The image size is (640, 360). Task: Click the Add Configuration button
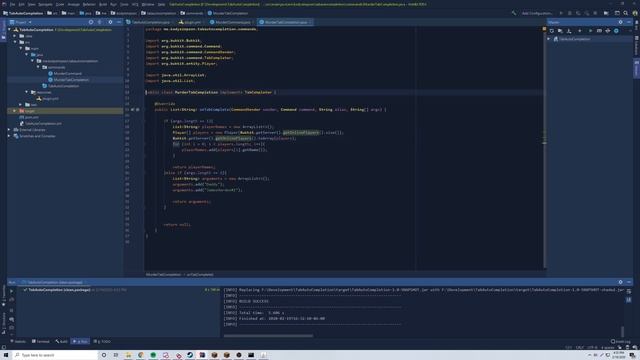tap(537, 13)
